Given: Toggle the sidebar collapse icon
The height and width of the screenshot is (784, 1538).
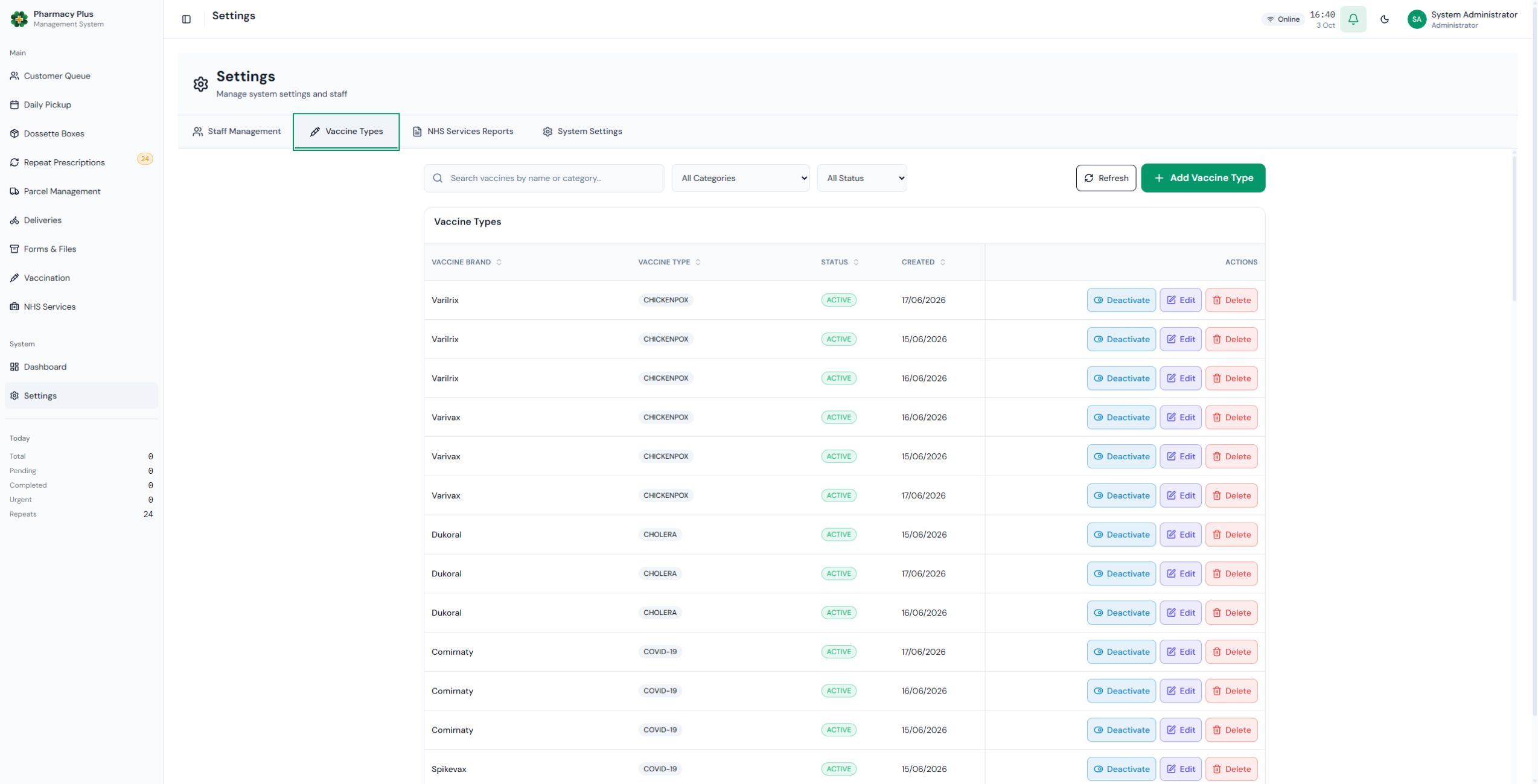Looking at the screenshot, I should pyautogui.click(x=187, y=19).
